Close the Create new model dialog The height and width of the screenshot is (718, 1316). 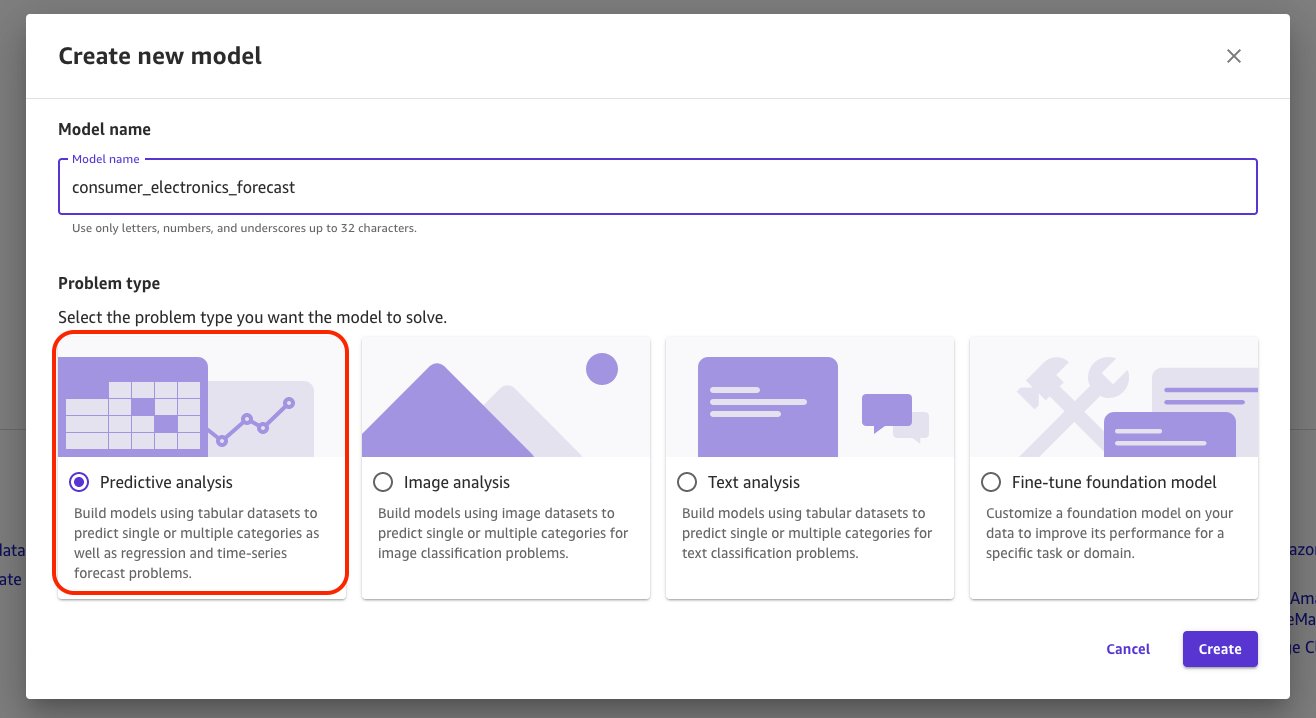tap(1234, 56)
